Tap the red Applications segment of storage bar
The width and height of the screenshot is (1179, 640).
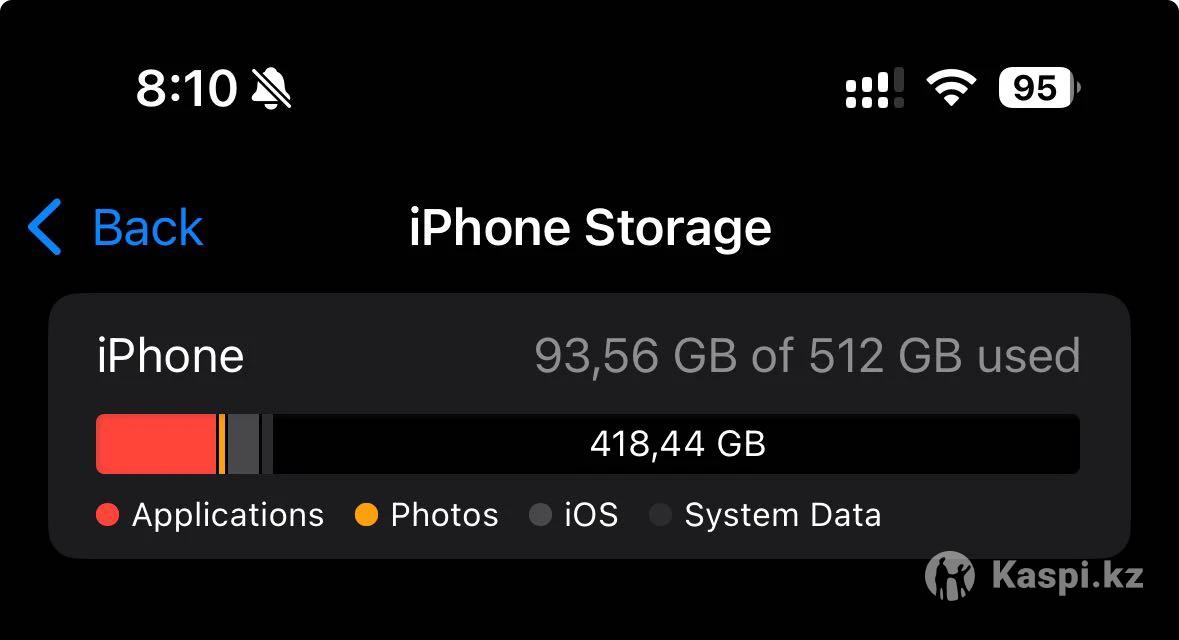[x=156, y=444]
